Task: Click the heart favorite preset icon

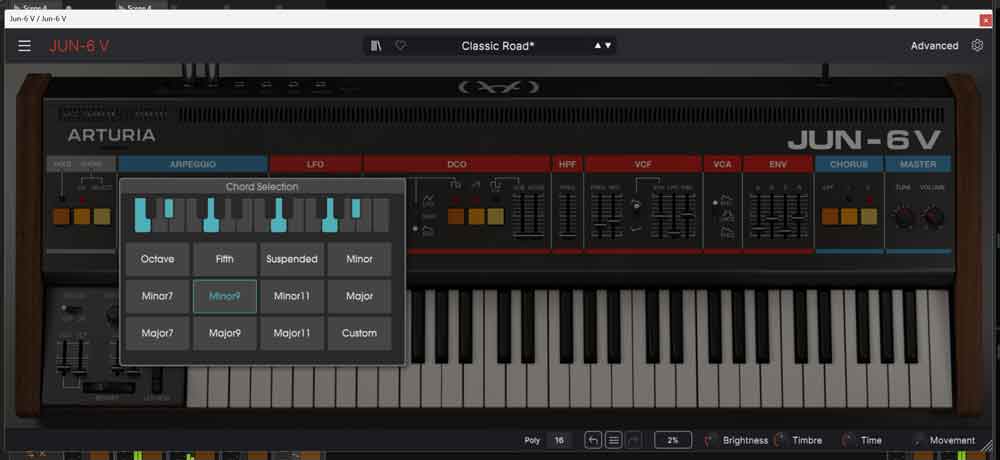Action: coord(400,46)
